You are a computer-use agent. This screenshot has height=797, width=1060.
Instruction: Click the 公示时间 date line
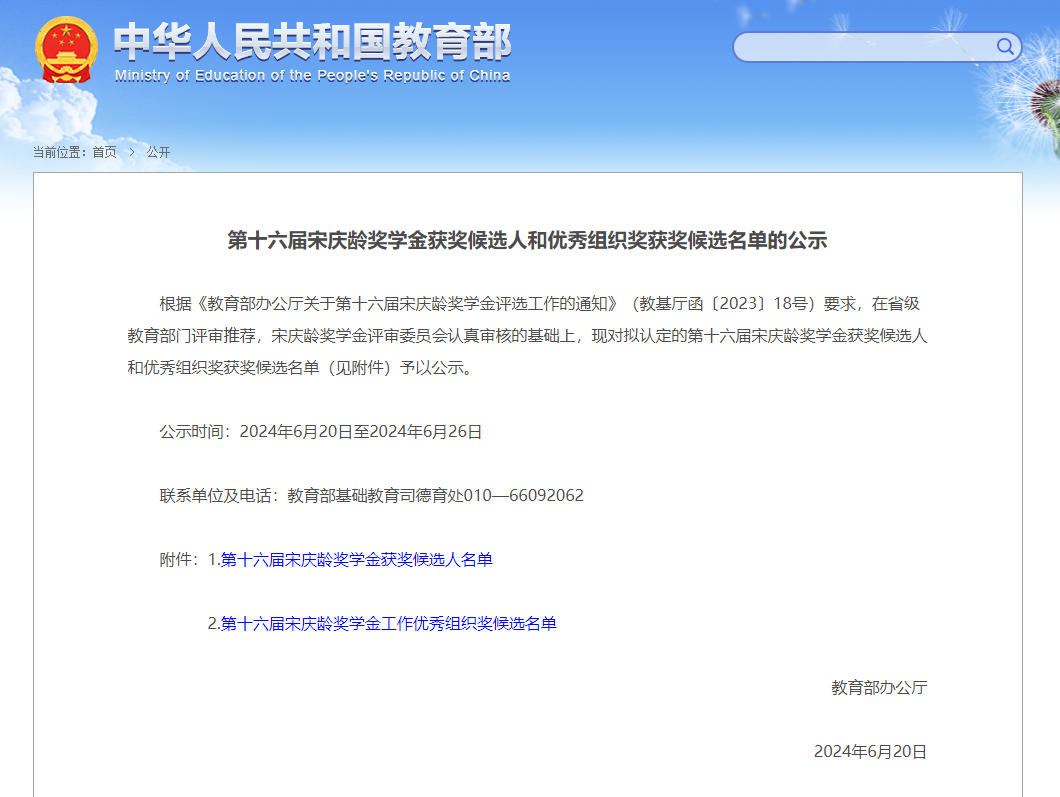tap(320, 431)
